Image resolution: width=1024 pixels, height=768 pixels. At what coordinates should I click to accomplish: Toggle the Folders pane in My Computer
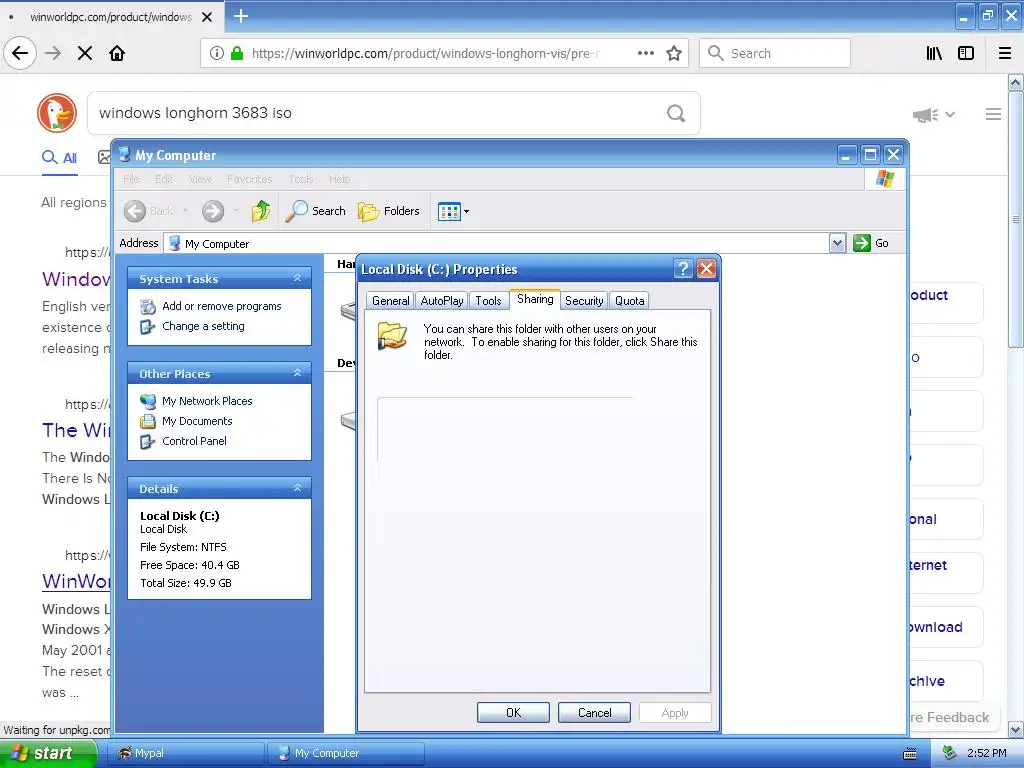[x=389, y=211]
